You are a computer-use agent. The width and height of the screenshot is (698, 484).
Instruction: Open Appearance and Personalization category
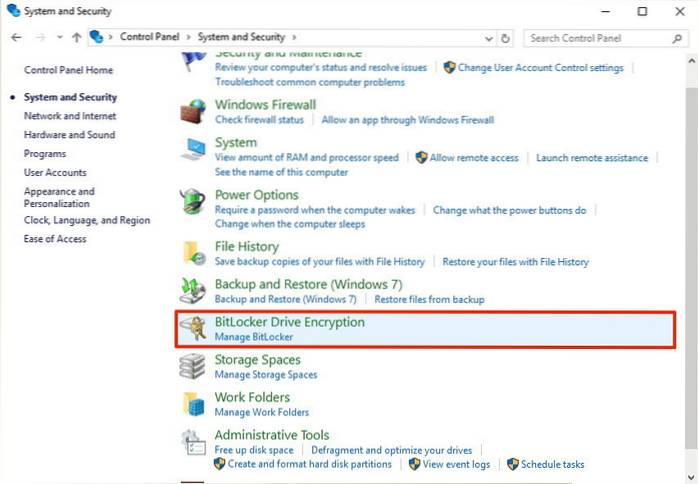point(59,197)
